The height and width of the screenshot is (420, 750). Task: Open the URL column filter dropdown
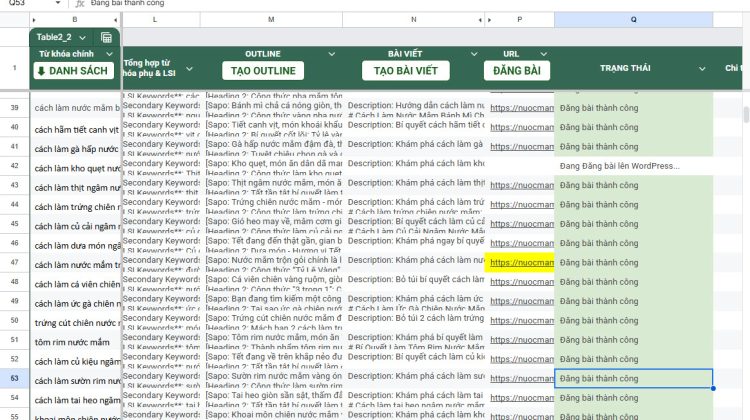click(545, 53)
